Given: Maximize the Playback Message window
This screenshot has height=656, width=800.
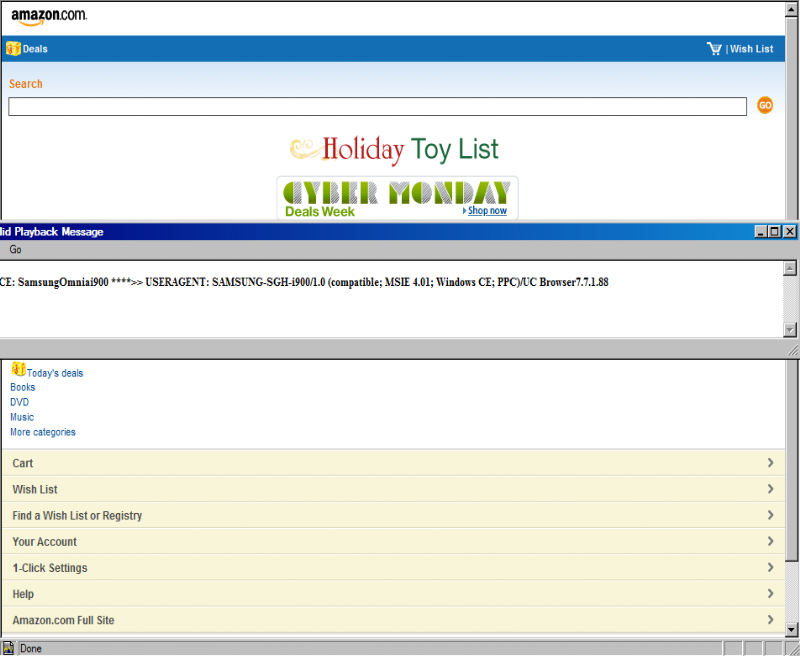Looking at the screenshot, I should point(774,232).
